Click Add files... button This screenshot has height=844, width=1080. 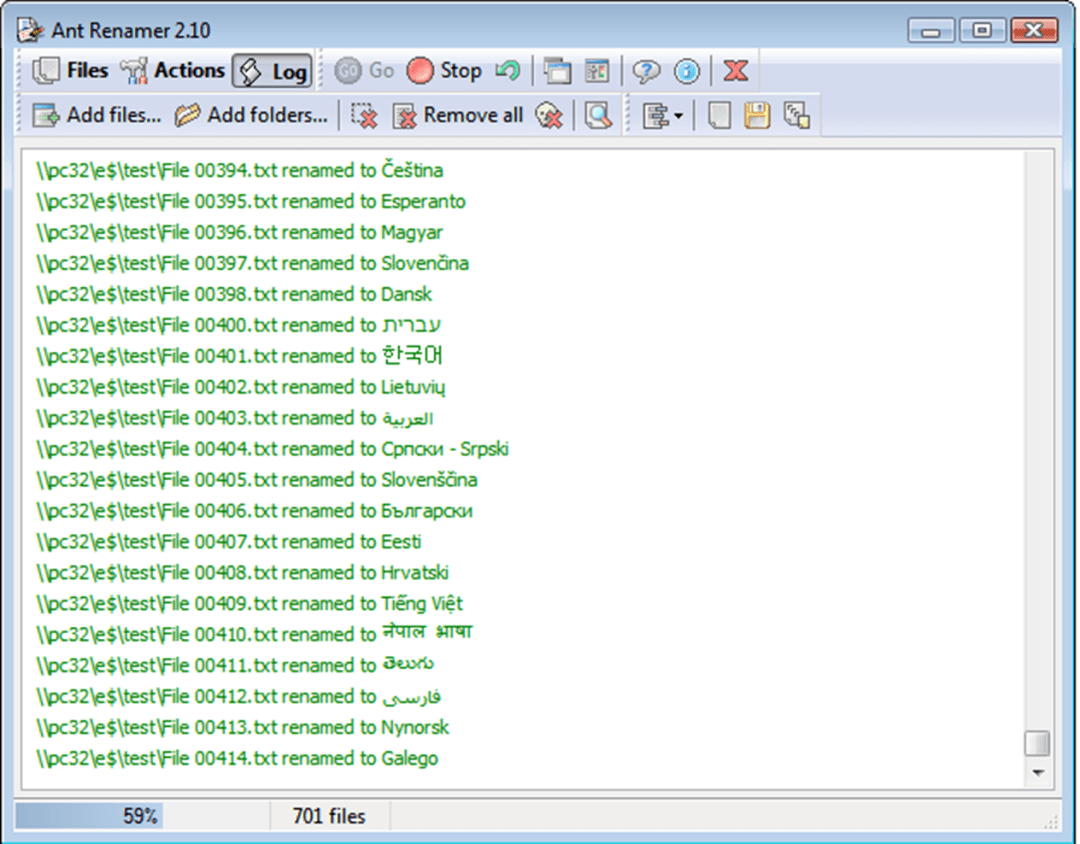point(97,116)
